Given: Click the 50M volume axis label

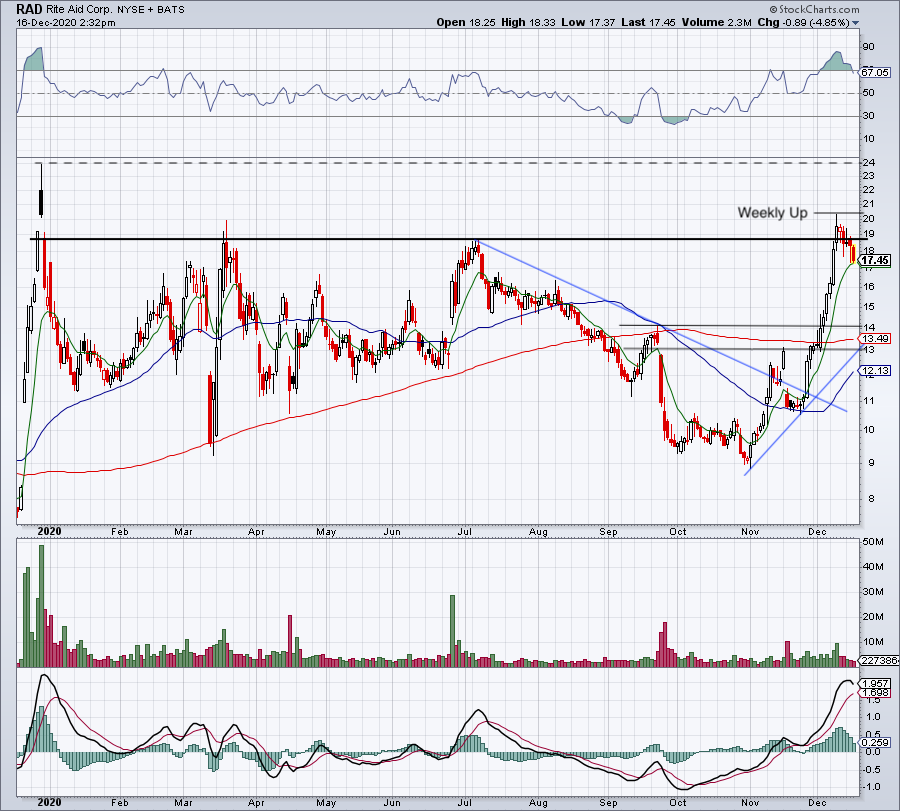Looking at the screenshot, I should click(872, 542).
